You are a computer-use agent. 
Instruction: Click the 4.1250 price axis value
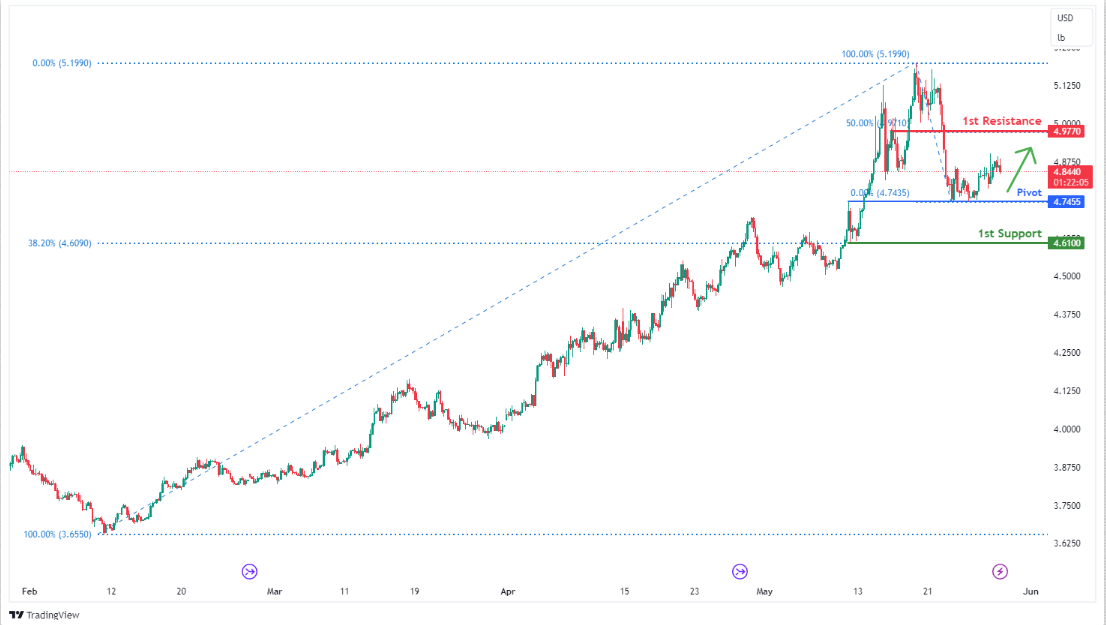tap(1066, 390)
